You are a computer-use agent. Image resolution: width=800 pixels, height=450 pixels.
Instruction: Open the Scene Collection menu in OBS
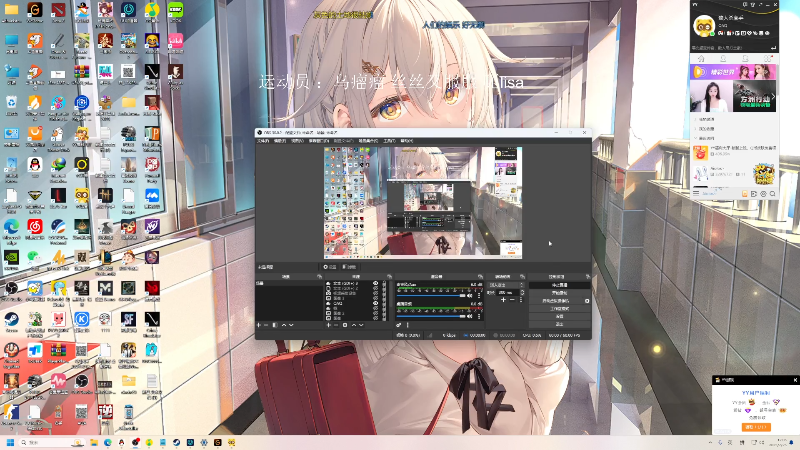(x=368, y=140)
